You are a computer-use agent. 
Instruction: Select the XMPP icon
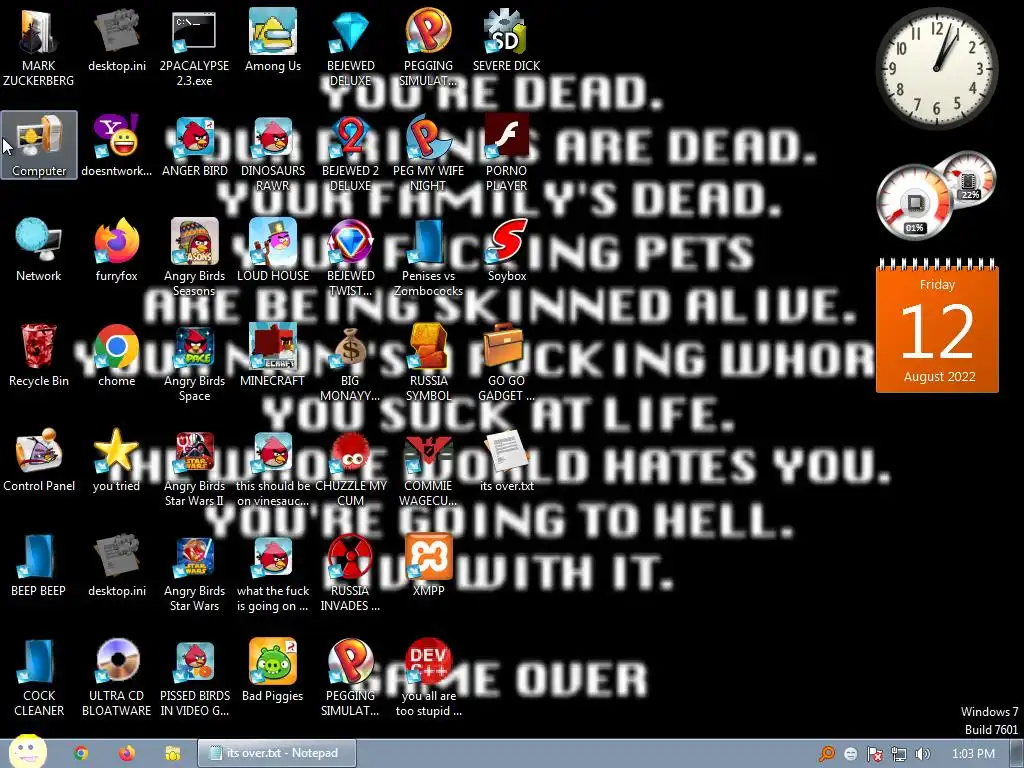point(428,566)
